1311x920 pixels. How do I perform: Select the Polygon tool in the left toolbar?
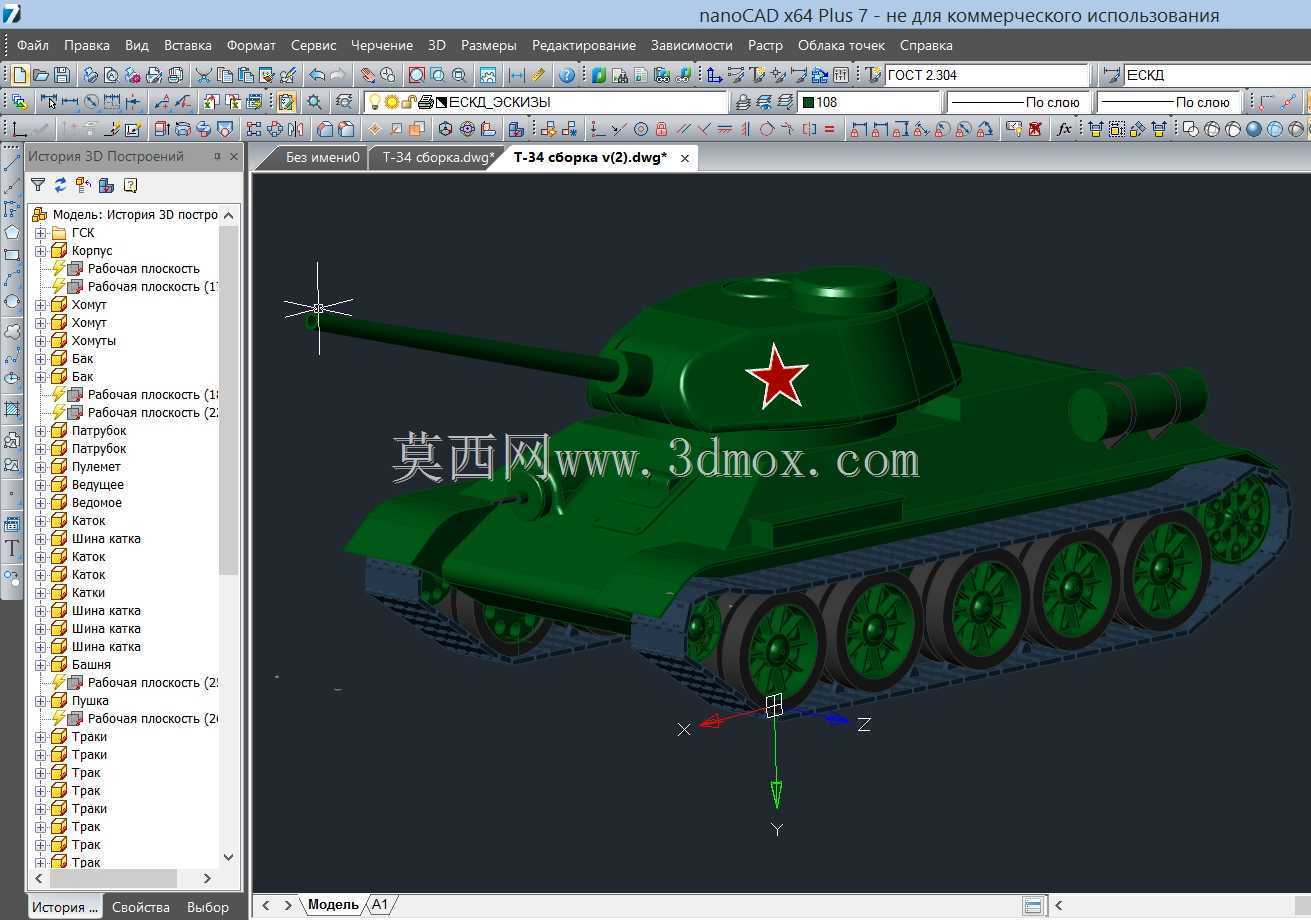pyautogui.click(x=12, y=232)
